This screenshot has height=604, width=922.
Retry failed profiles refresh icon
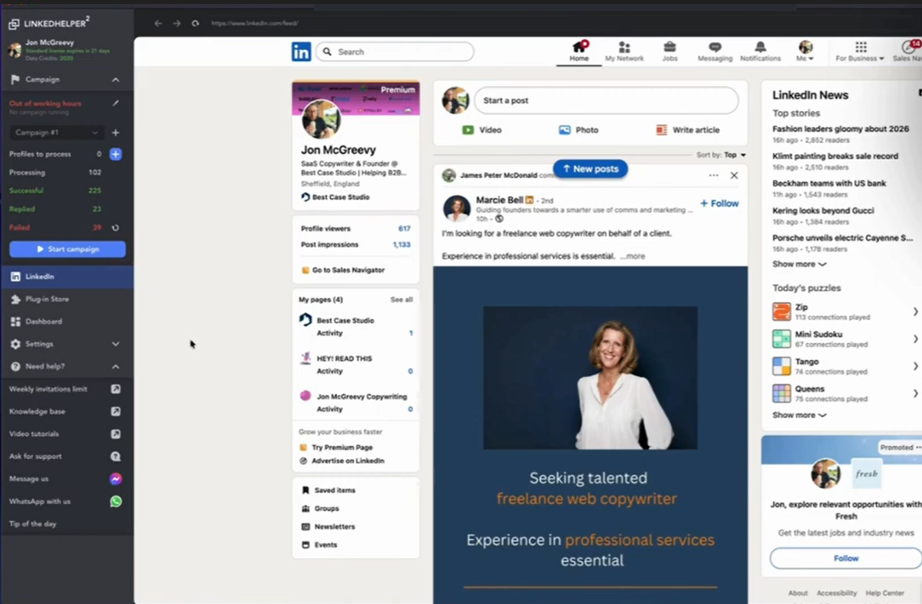pyautogui.click(x=116, y=228)
